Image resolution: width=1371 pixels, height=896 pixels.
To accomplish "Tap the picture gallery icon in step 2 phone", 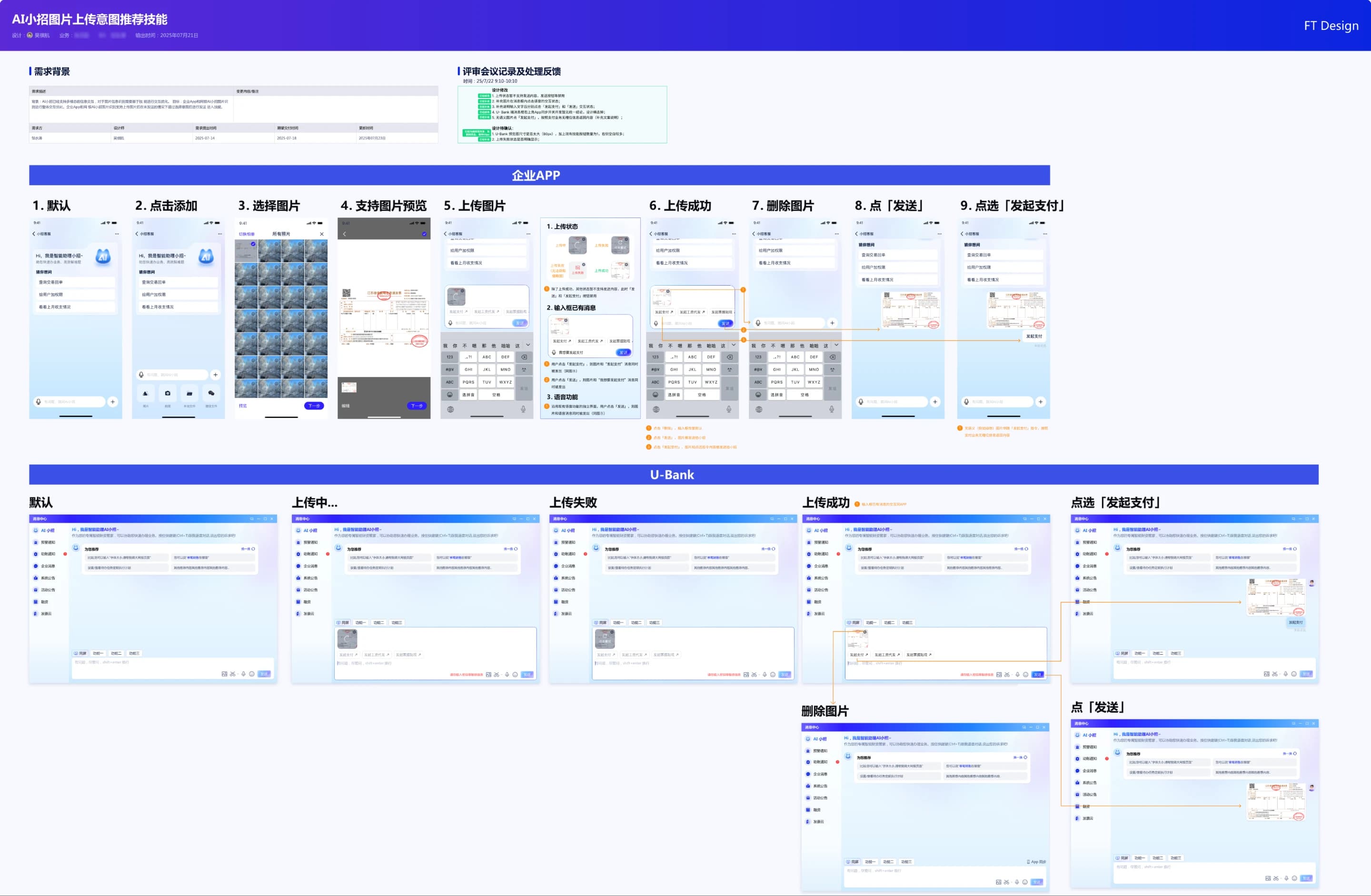I will pos(145,394).
